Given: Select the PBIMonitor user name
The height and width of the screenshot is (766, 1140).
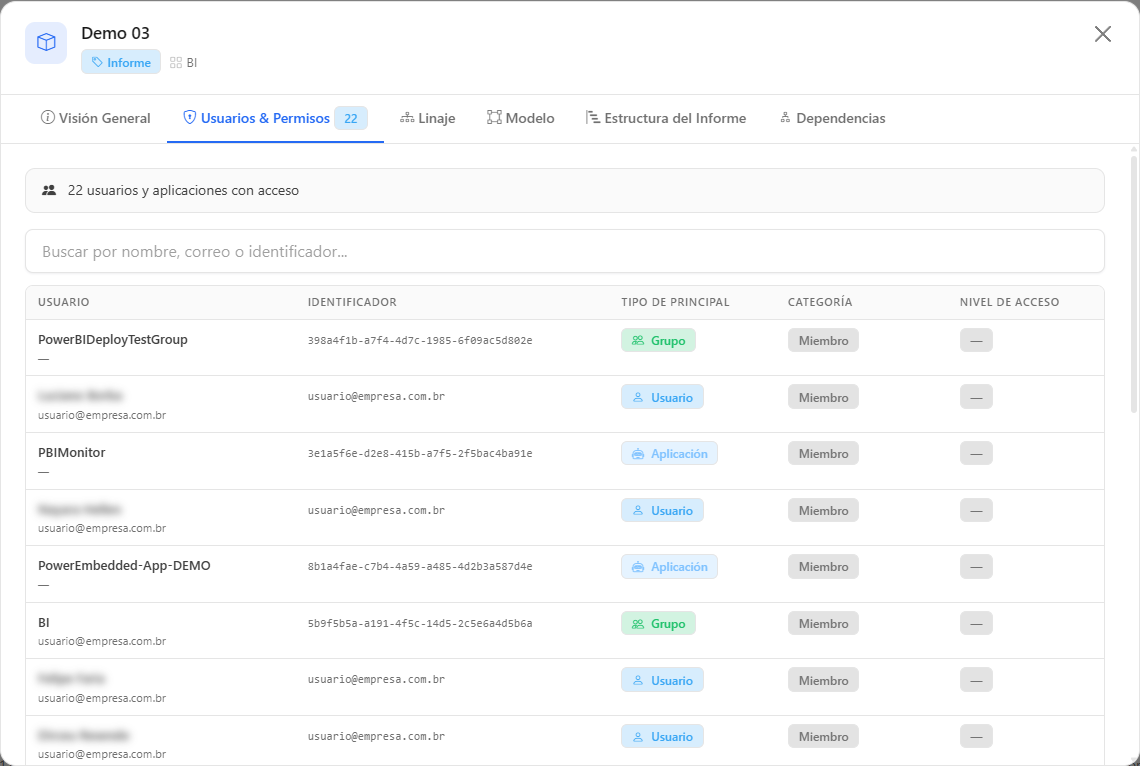Looking at the screenshot, I should tap(71, 453).
